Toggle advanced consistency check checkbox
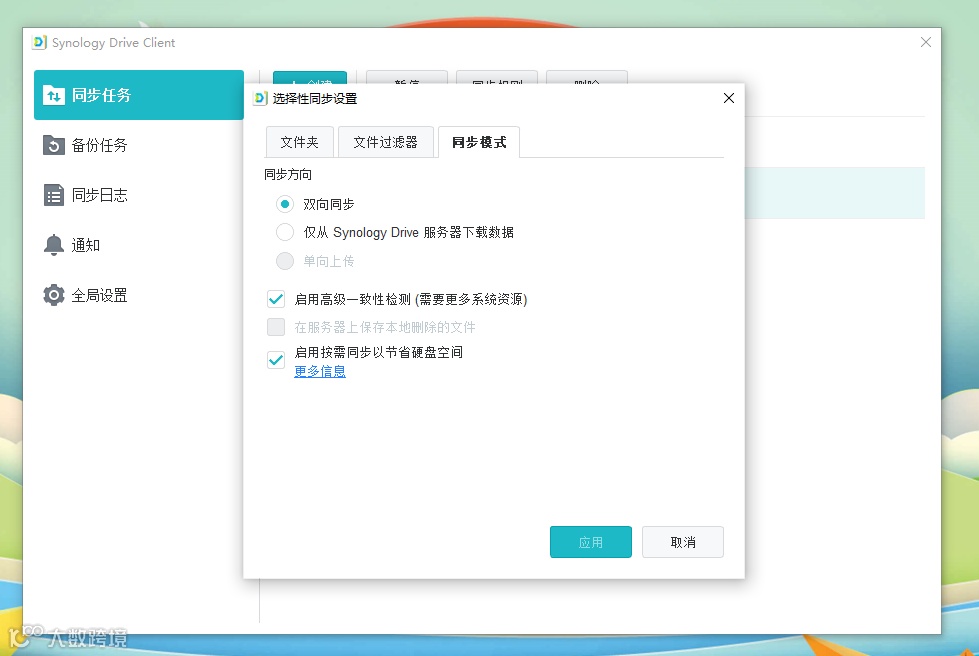979x656 pixels. tap(276, 299)
